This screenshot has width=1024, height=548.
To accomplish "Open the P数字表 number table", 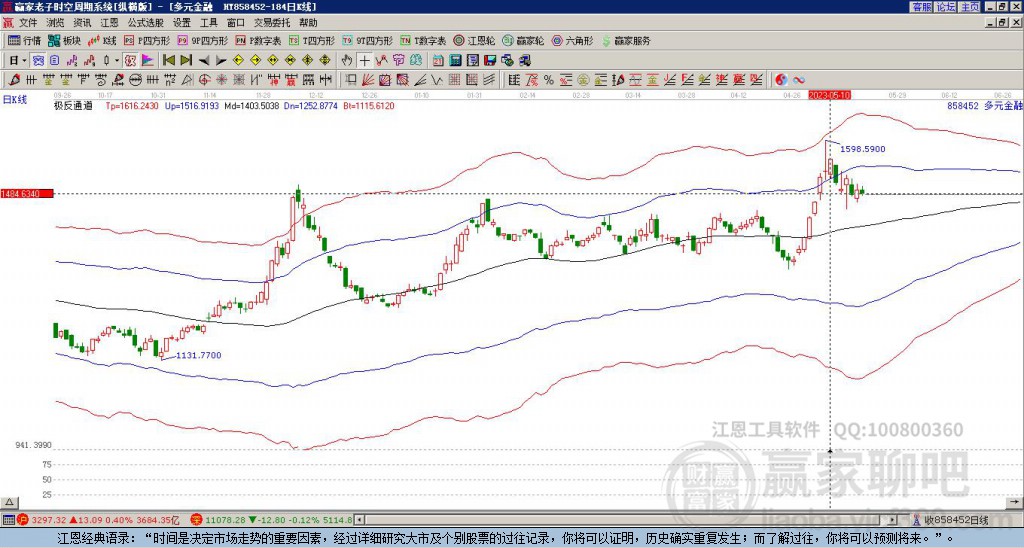I will tap(259, 40).
